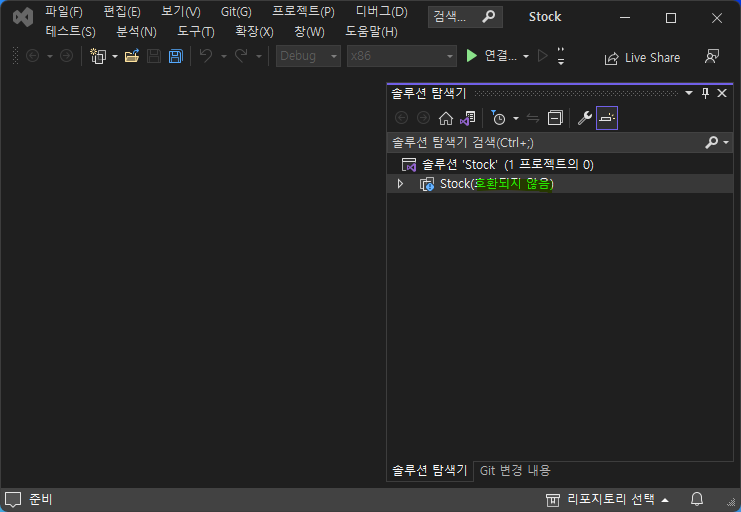This screenshot has width=741, height=512.
Task: Open the 디버그(D) menu
Action: pyautogui.click(x=381, y=12)
